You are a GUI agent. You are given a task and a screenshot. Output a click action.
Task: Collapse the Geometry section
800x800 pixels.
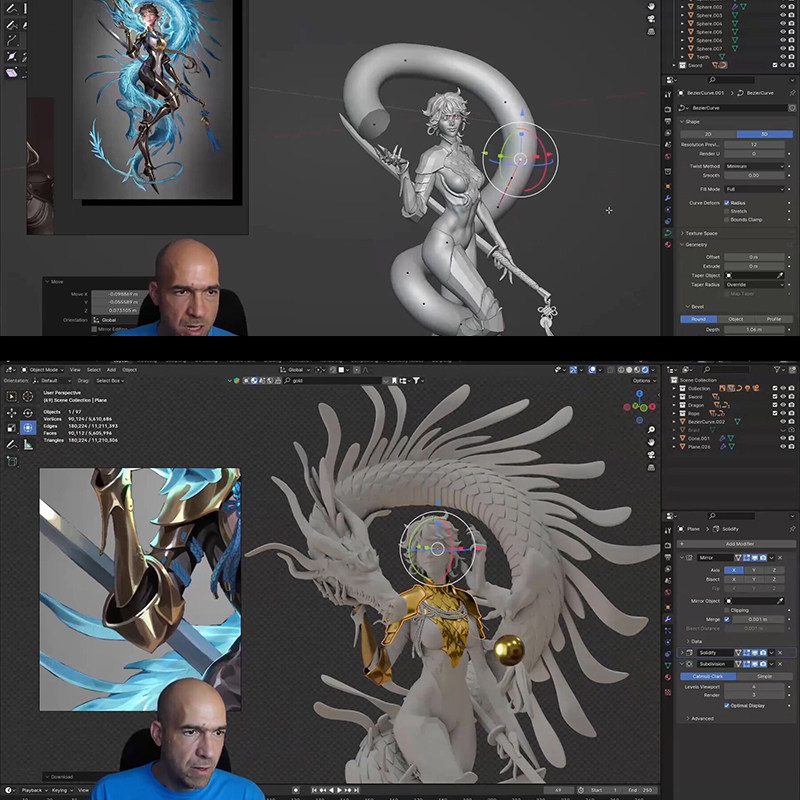click(x=695, y=245)
